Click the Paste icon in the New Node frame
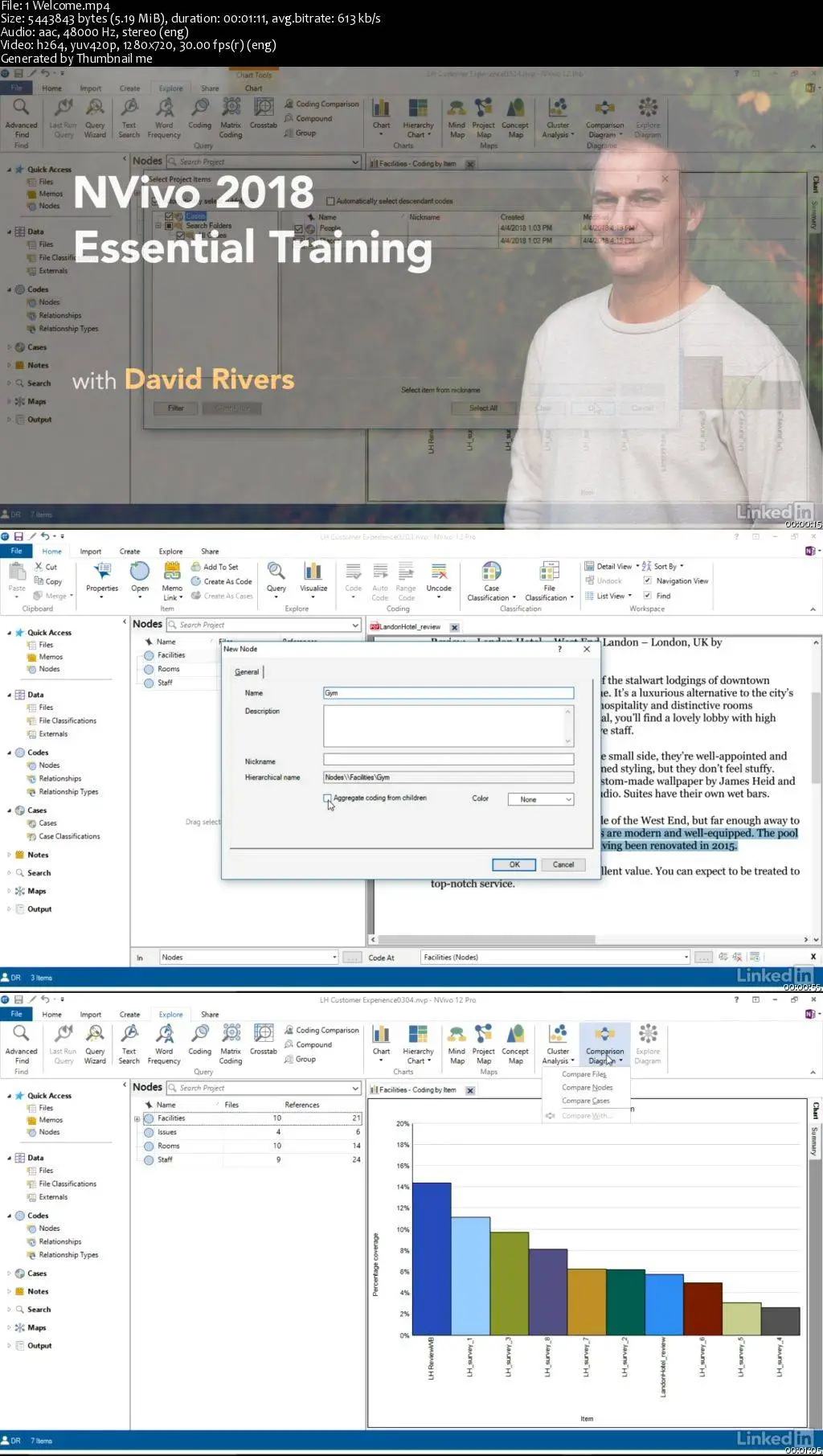 (x=17, y=572)
